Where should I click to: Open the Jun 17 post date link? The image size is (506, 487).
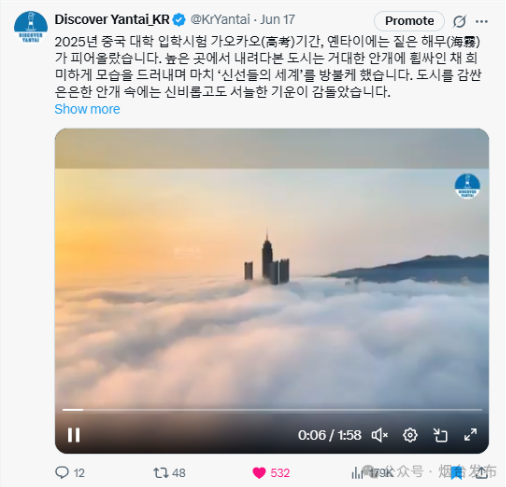[x=277, y=20]
